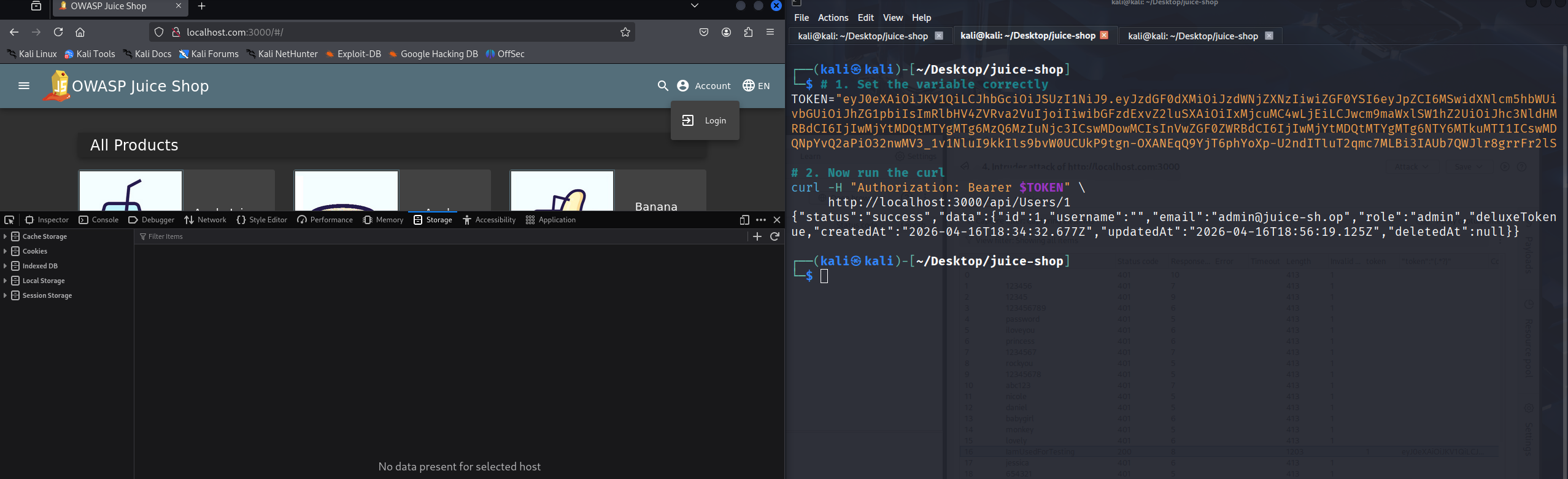
Task: Switch to the Inspector panel
Action: pos(47,220)
